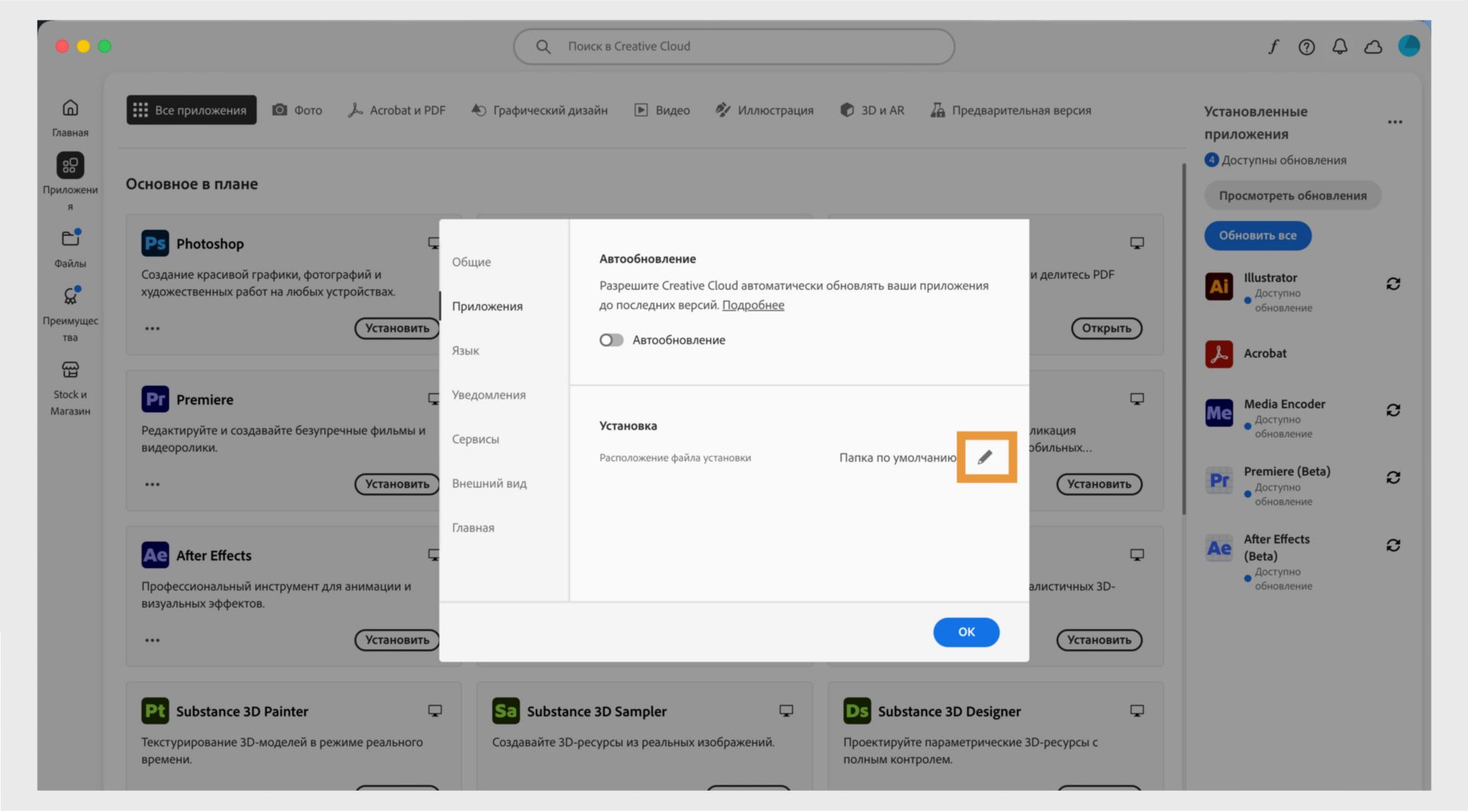
Task: Open the help question mark icon
Action: coord(1307,47)
